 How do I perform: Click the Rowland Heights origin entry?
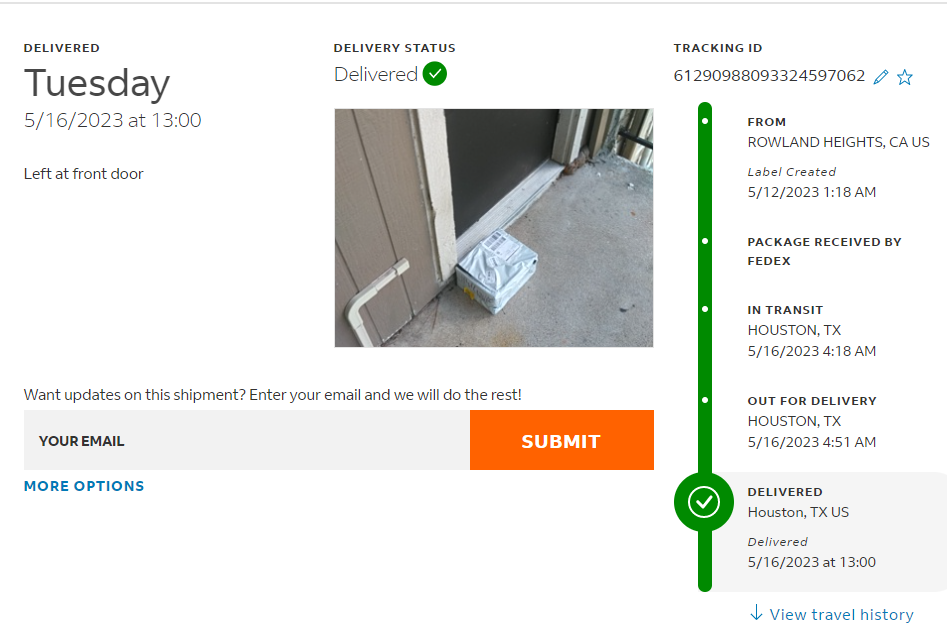838,142
